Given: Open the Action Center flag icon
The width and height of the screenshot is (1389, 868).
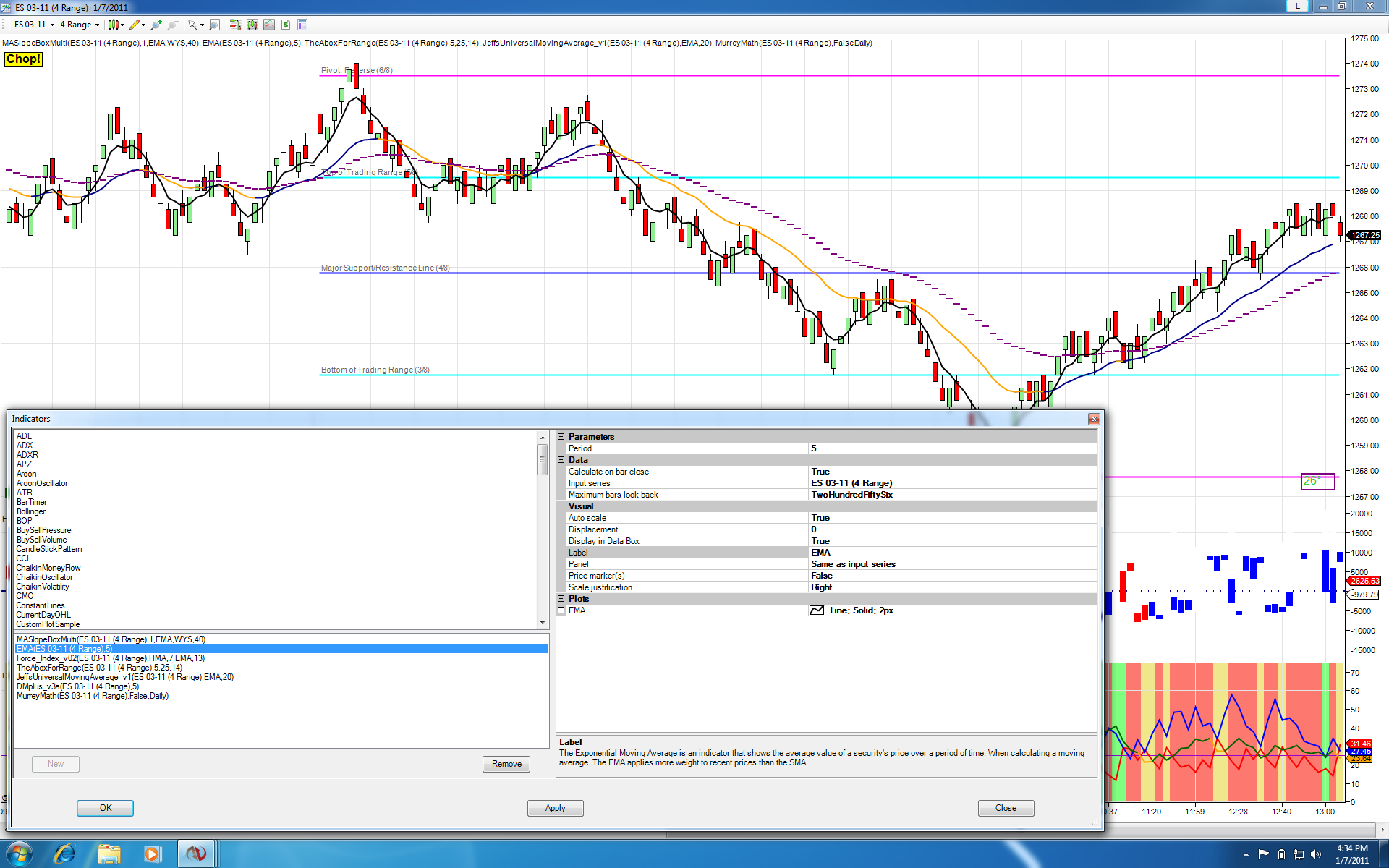Looking at the screenshot, I should click(1263, 854).
